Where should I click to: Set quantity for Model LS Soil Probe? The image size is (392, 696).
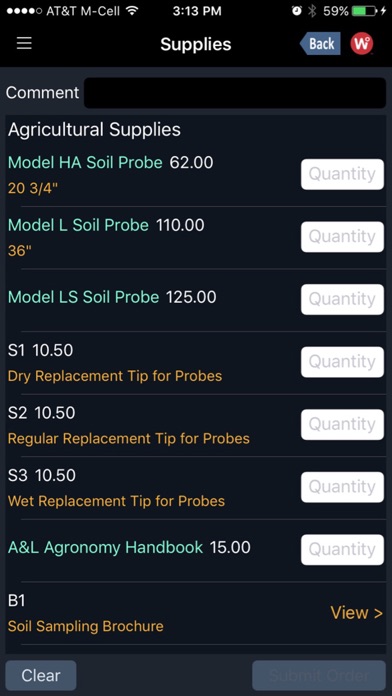point(342,299)
